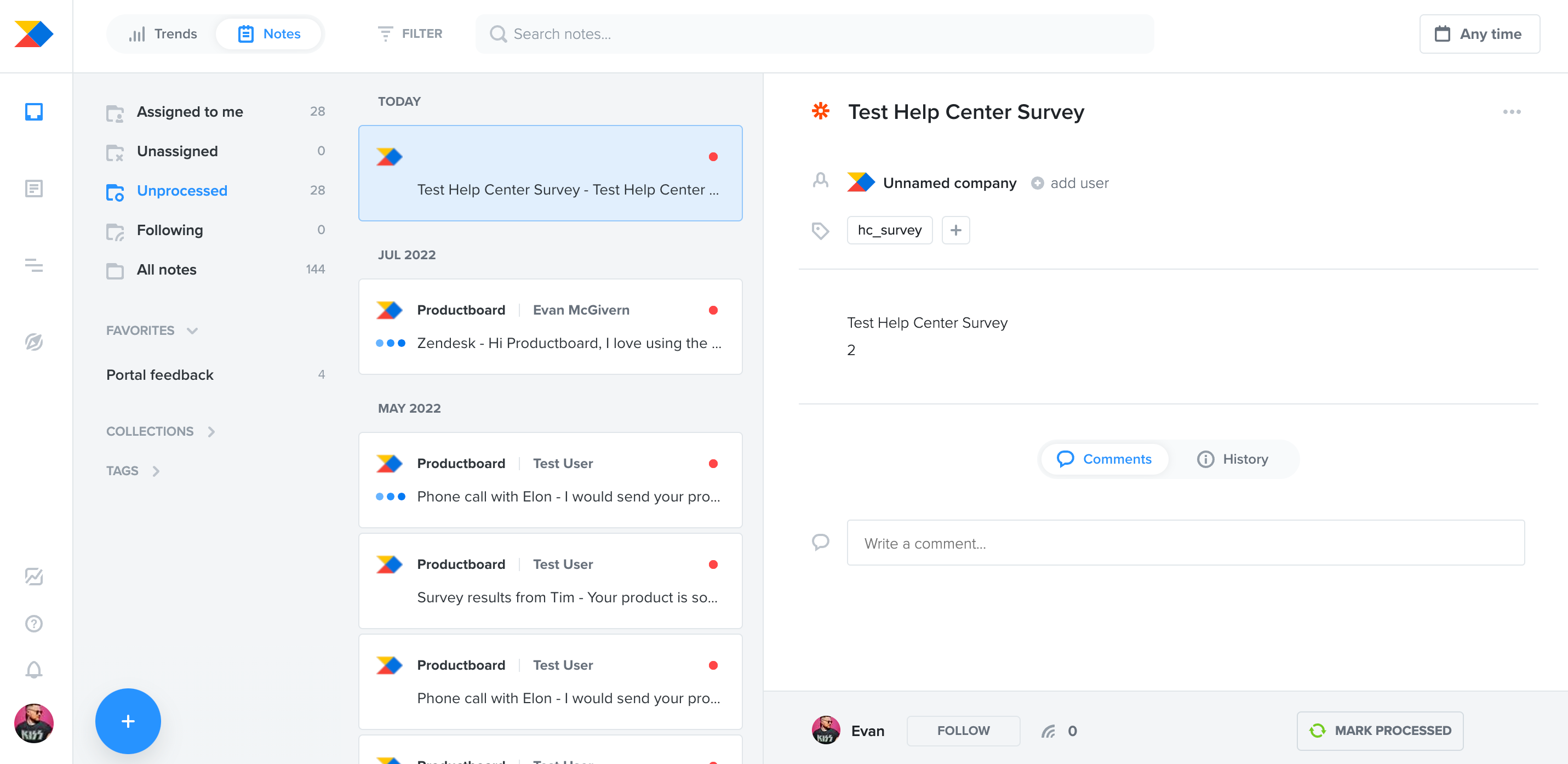The height and width of the screenshot is (764, 1568).
Task: Open the Insights inbox sidebar icon
Action: 33,111
